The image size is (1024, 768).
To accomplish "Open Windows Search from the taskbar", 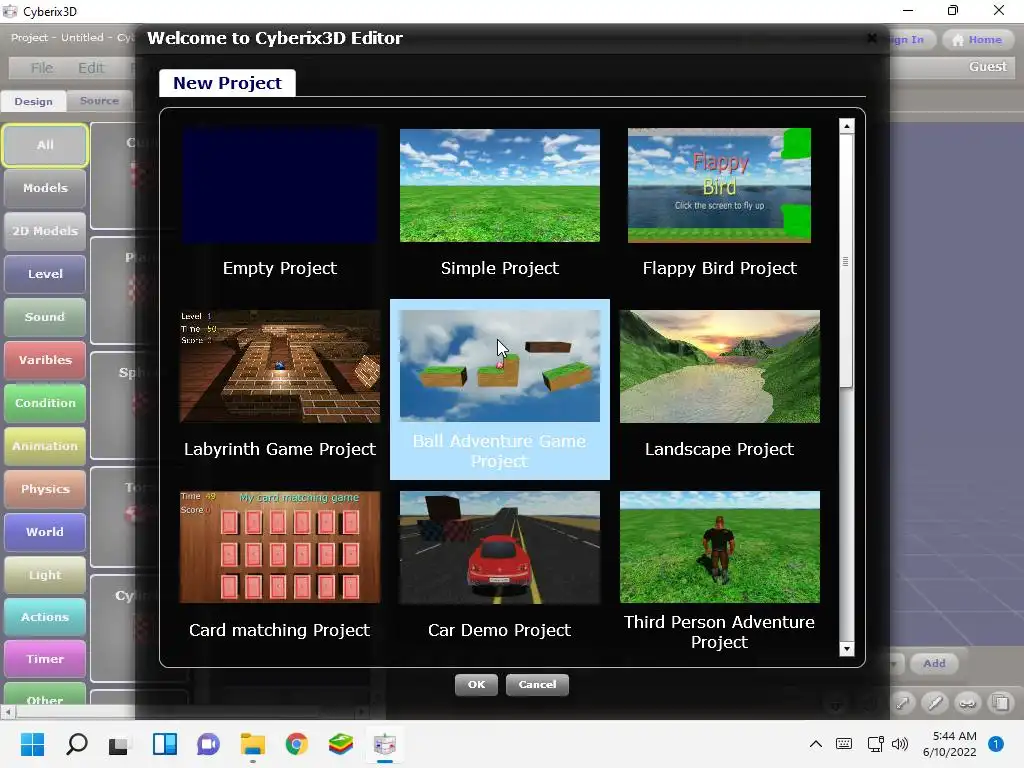I will coord(77,744).
